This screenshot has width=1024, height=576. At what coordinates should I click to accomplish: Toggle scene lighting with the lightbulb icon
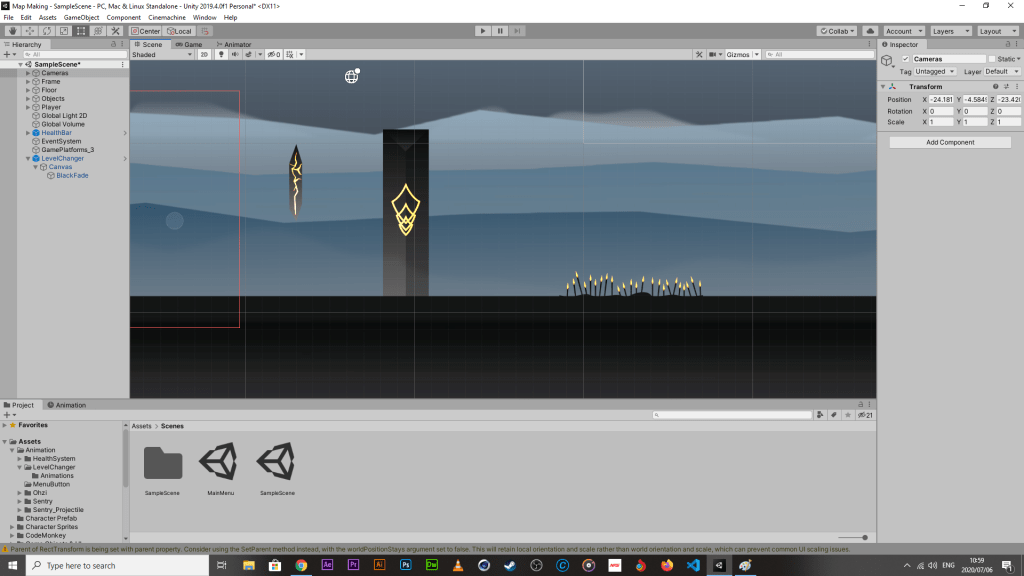coord(219,54)
